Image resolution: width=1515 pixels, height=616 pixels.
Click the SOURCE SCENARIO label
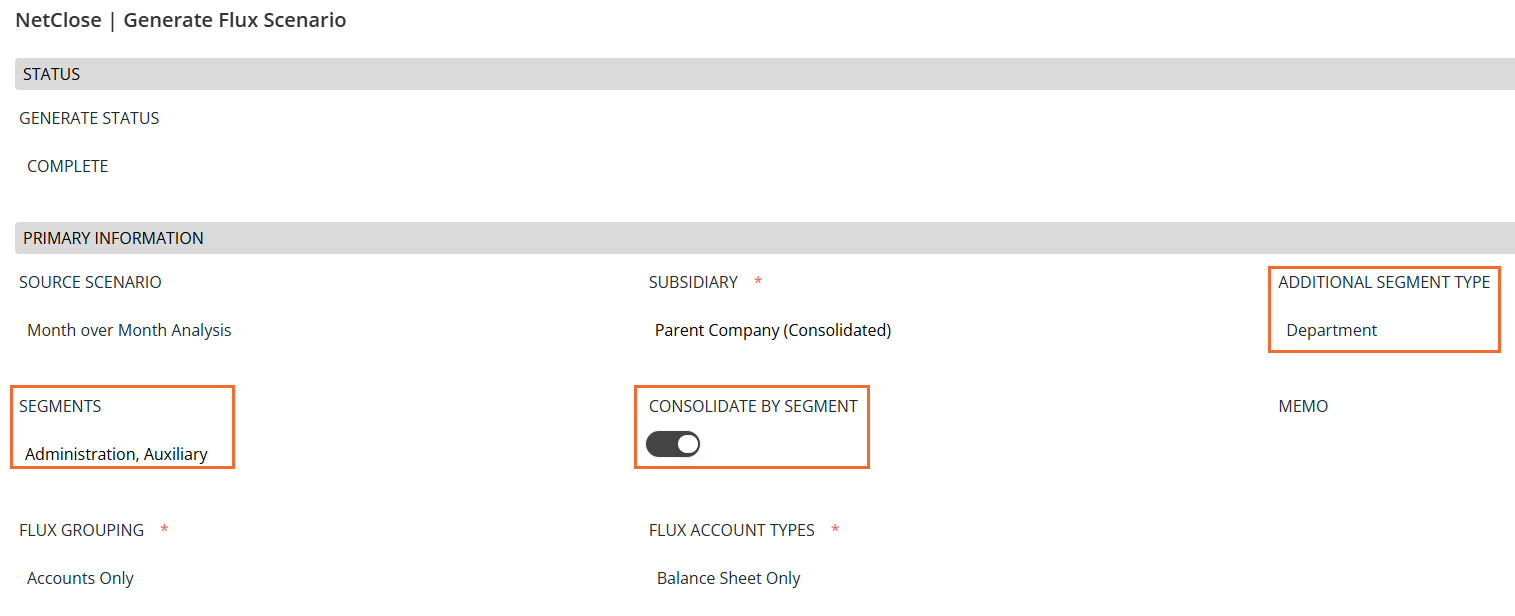pyautogui.click(x=90, y=282)
